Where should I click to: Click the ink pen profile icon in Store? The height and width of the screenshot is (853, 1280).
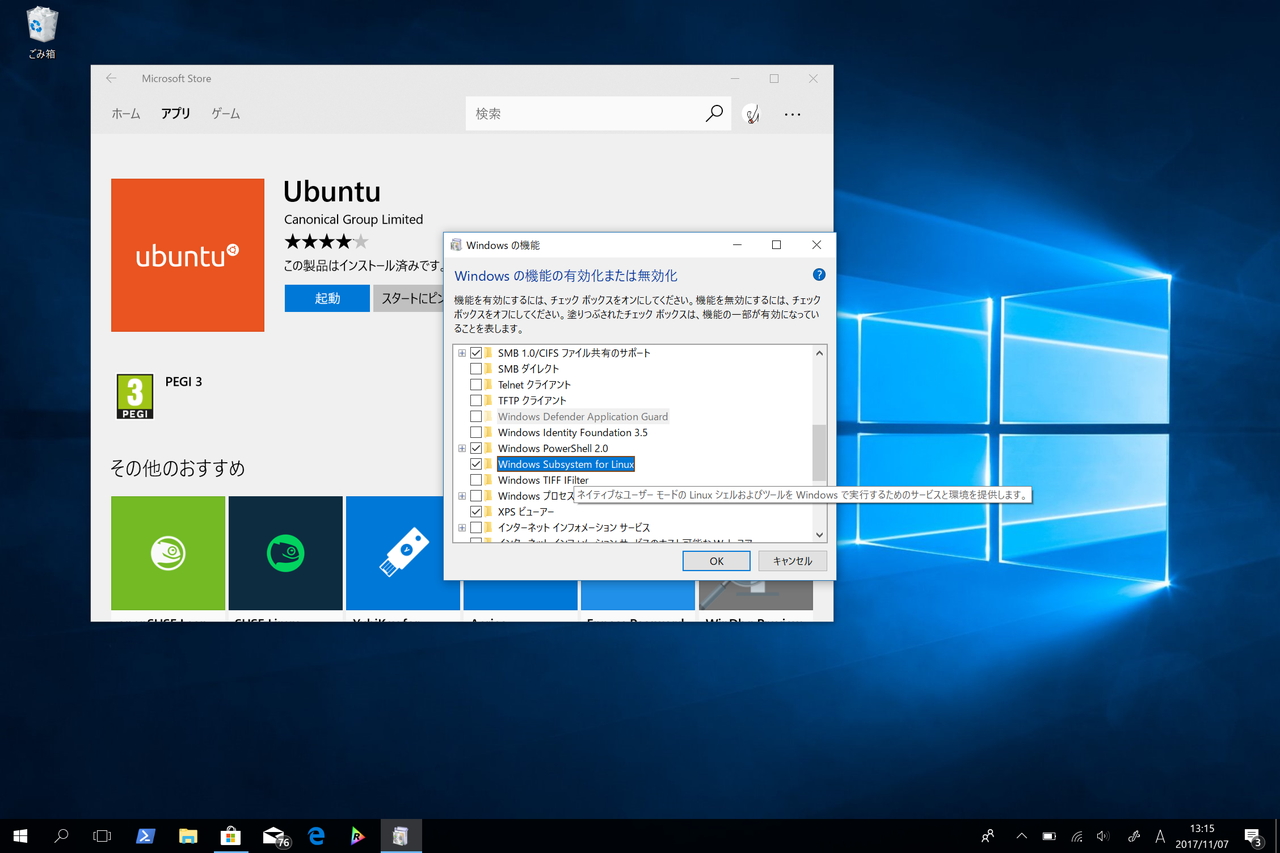click(x=751, y=113)
